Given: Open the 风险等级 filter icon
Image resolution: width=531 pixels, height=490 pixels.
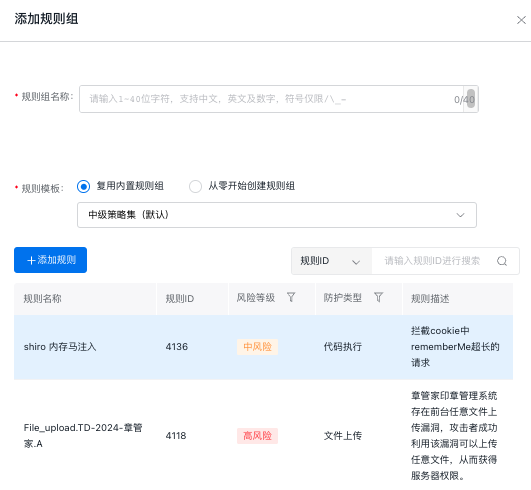Looking at the screenshot, I should 291,297.
